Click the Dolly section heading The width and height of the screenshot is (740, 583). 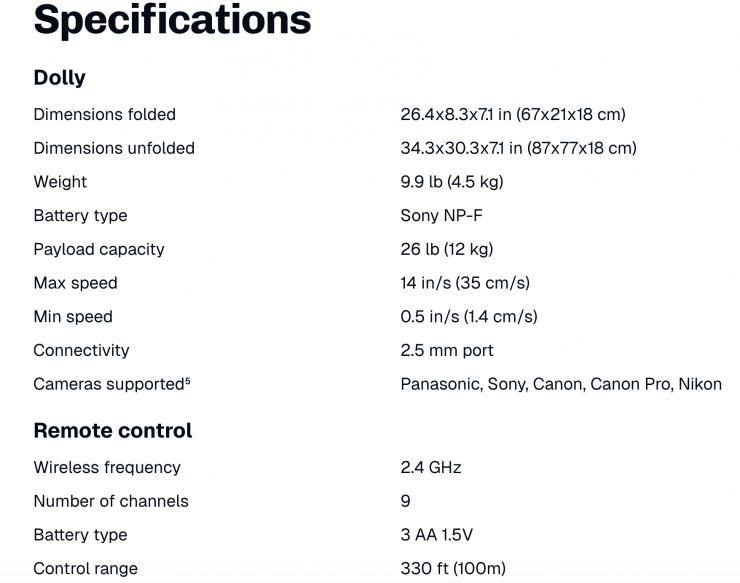60,78
